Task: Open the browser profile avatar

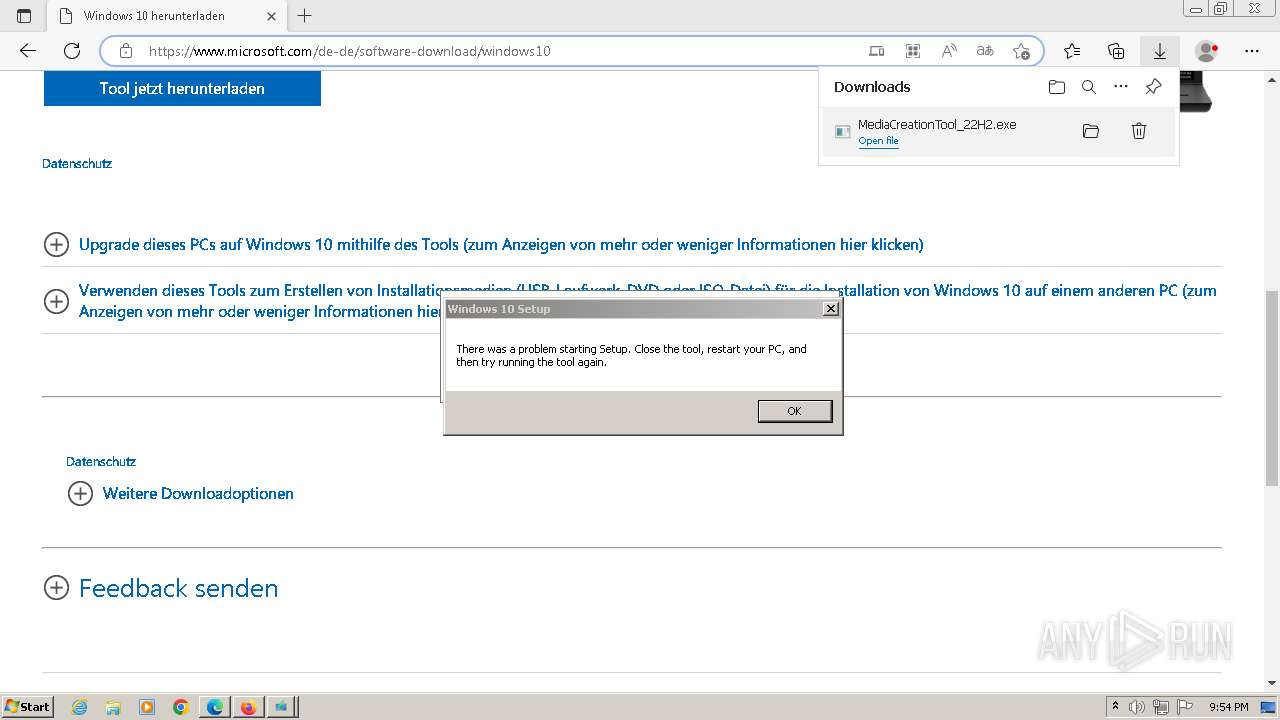Action: (x=1207, y=51)
